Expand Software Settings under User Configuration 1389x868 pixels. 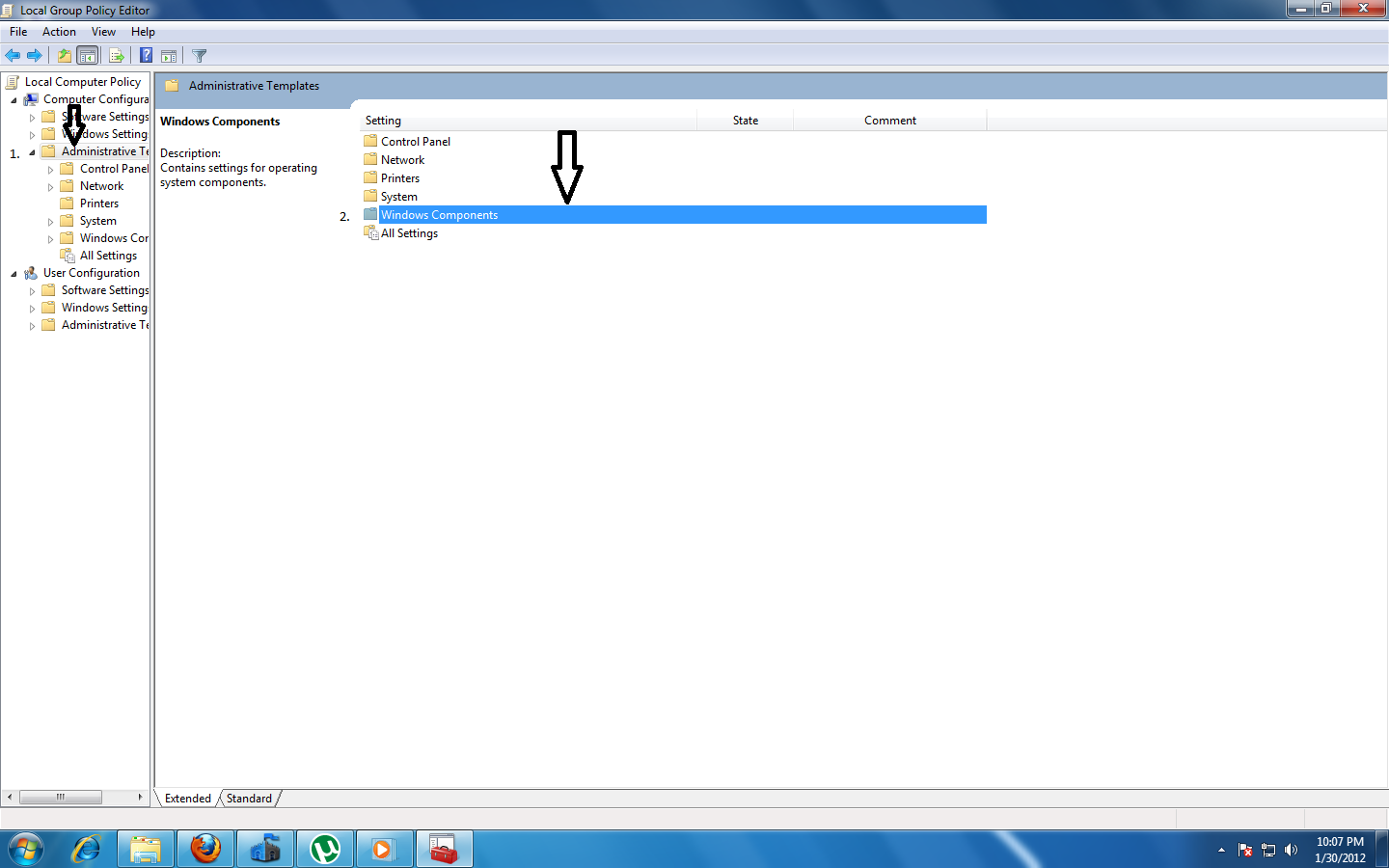click(32, 291)
